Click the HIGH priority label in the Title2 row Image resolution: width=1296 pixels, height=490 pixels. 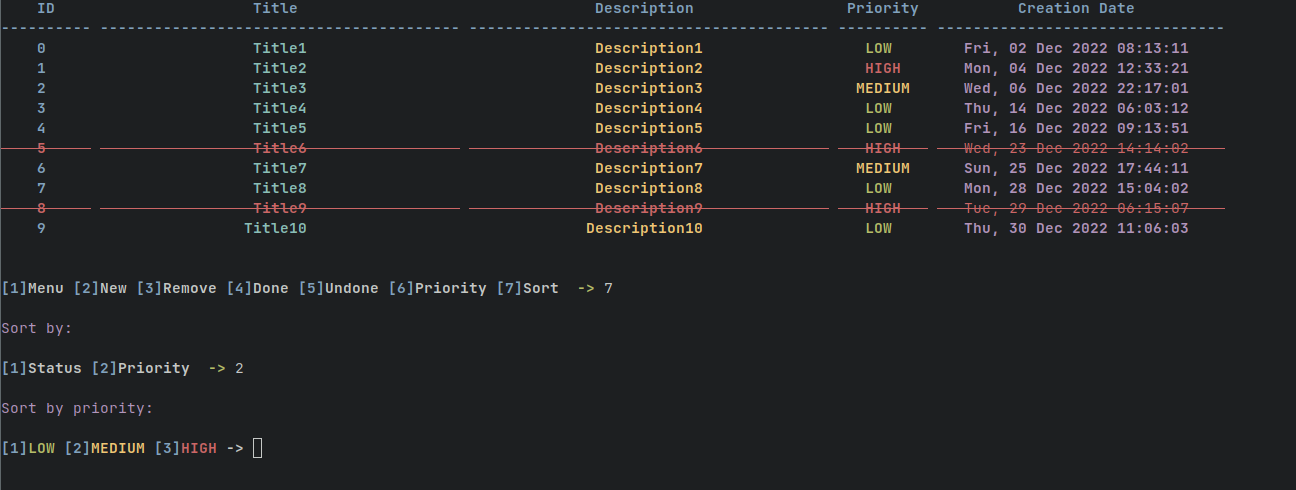tap(882, 68)
